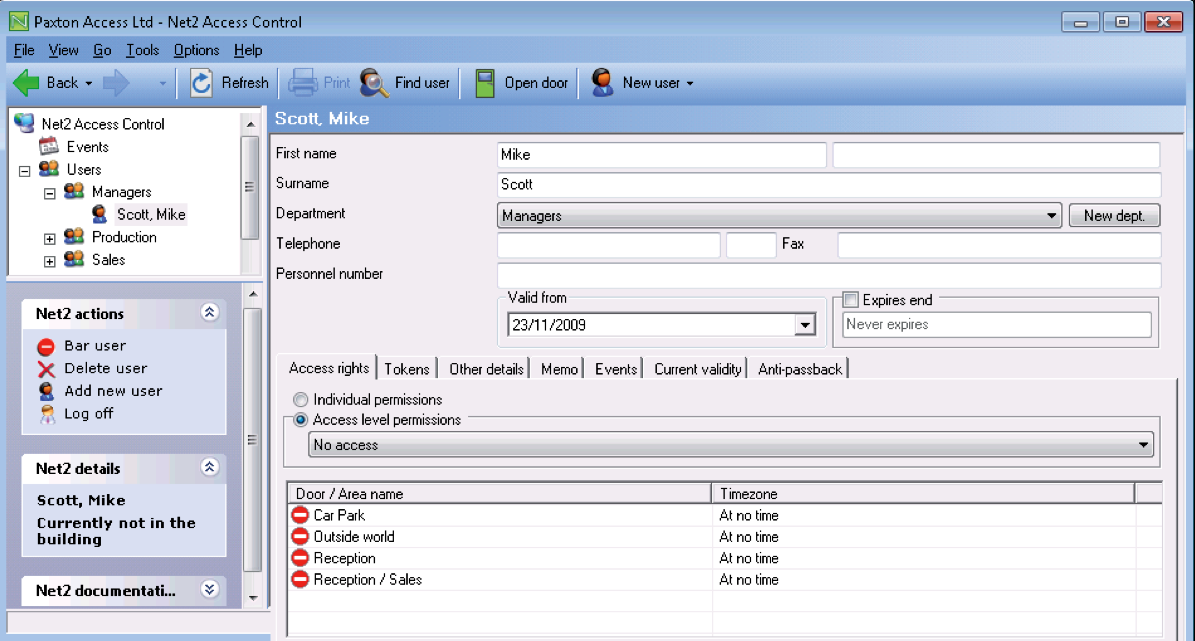Screen dimensions: 1195x641
Task: Open the Options menu
Action: (196, 50)
